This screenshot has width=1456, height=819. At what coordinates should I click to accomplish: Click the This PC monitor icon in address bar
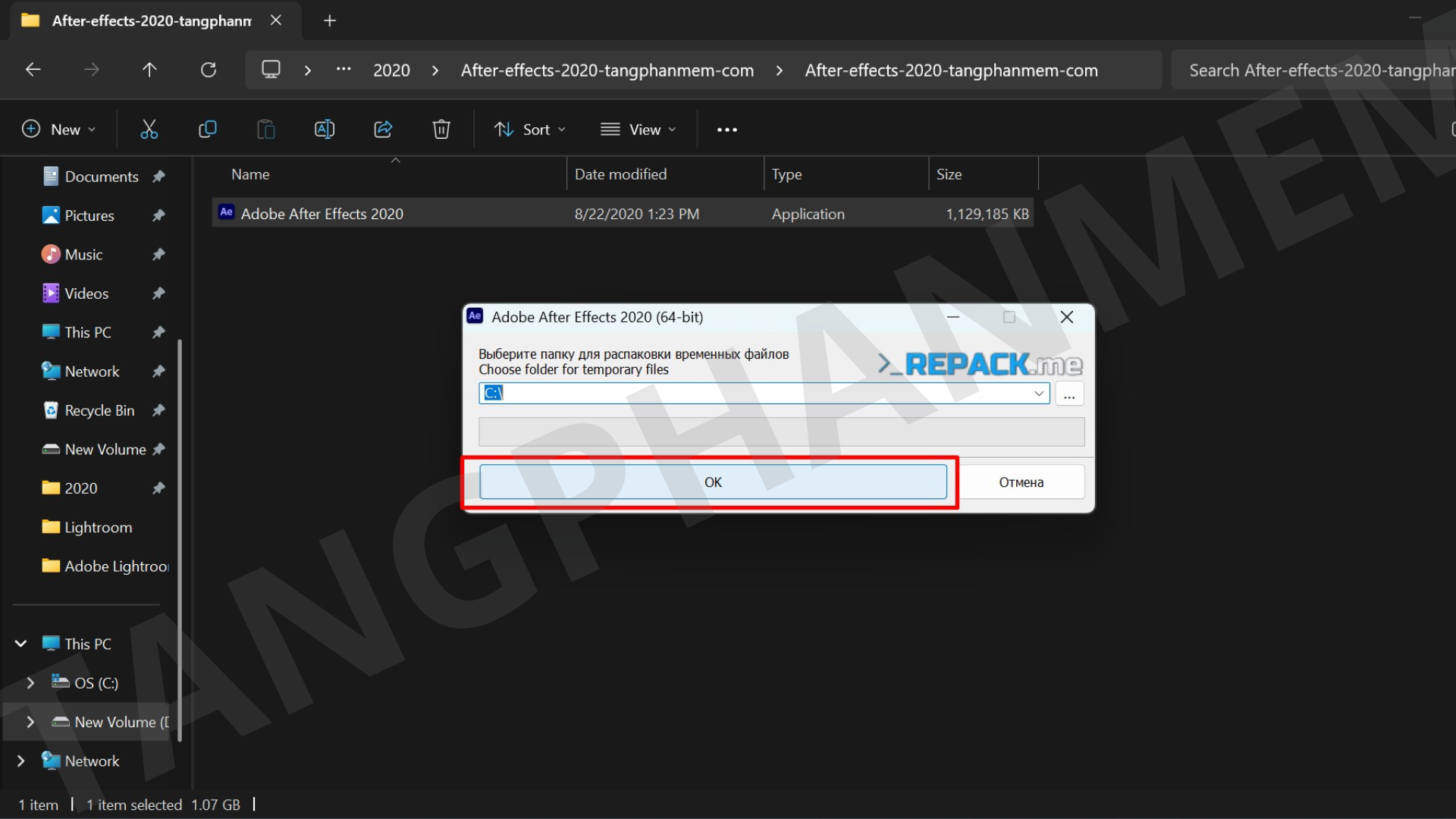271,70
